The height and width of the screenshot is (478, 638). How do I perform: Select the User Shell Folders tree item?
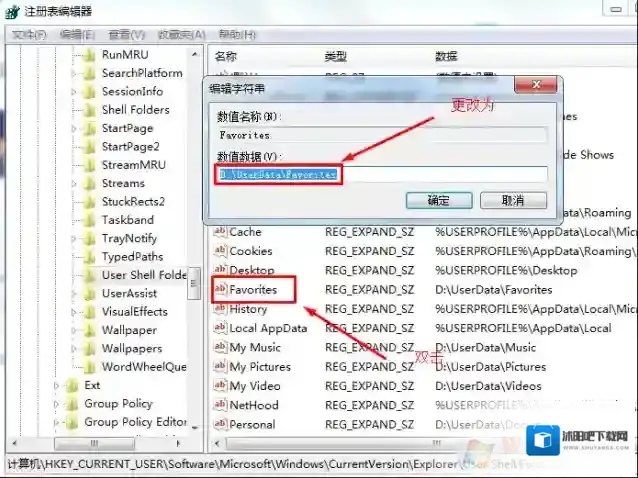tap(144, 275)
